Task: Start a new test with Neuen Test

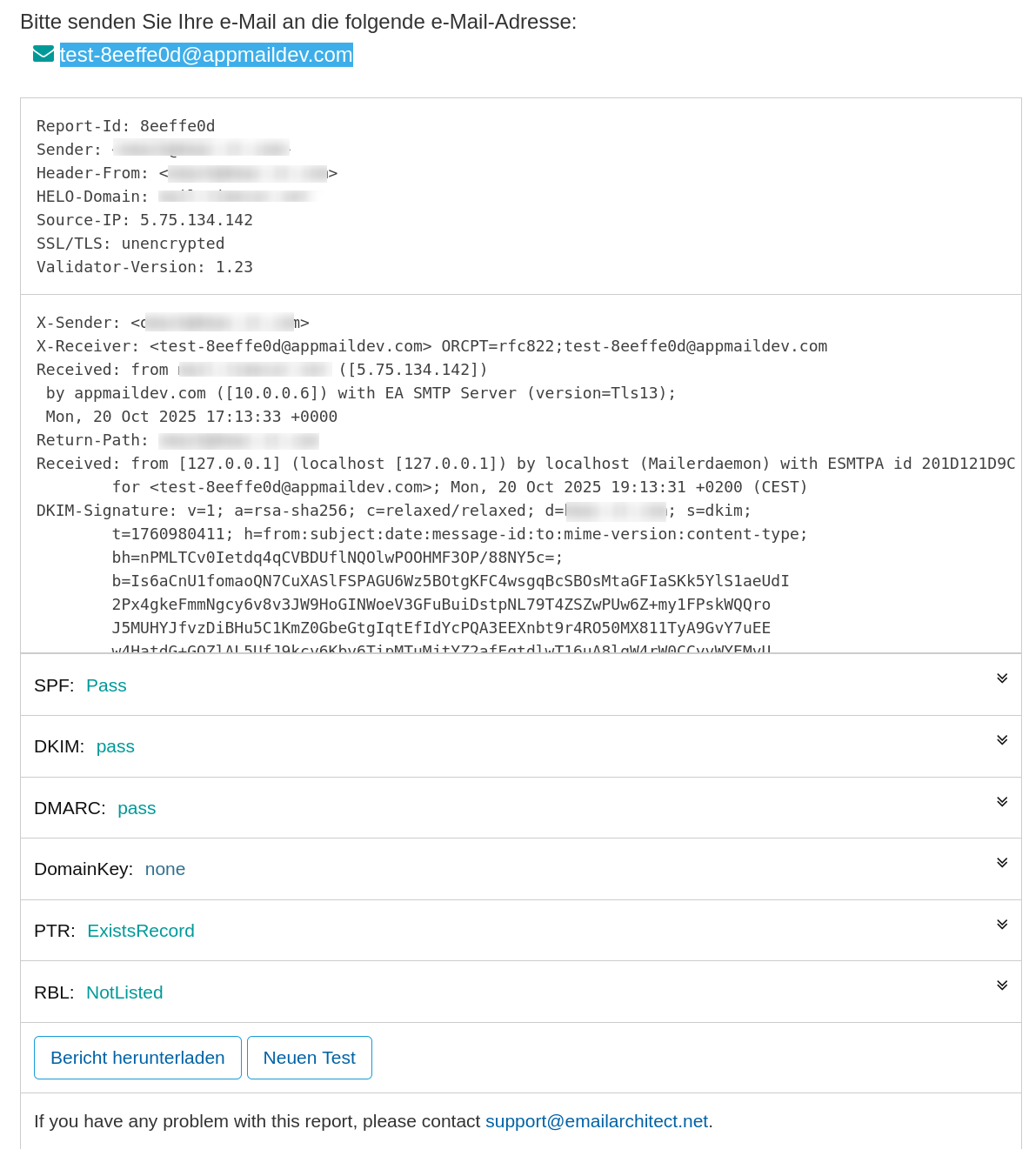Action: [309, 1058]
